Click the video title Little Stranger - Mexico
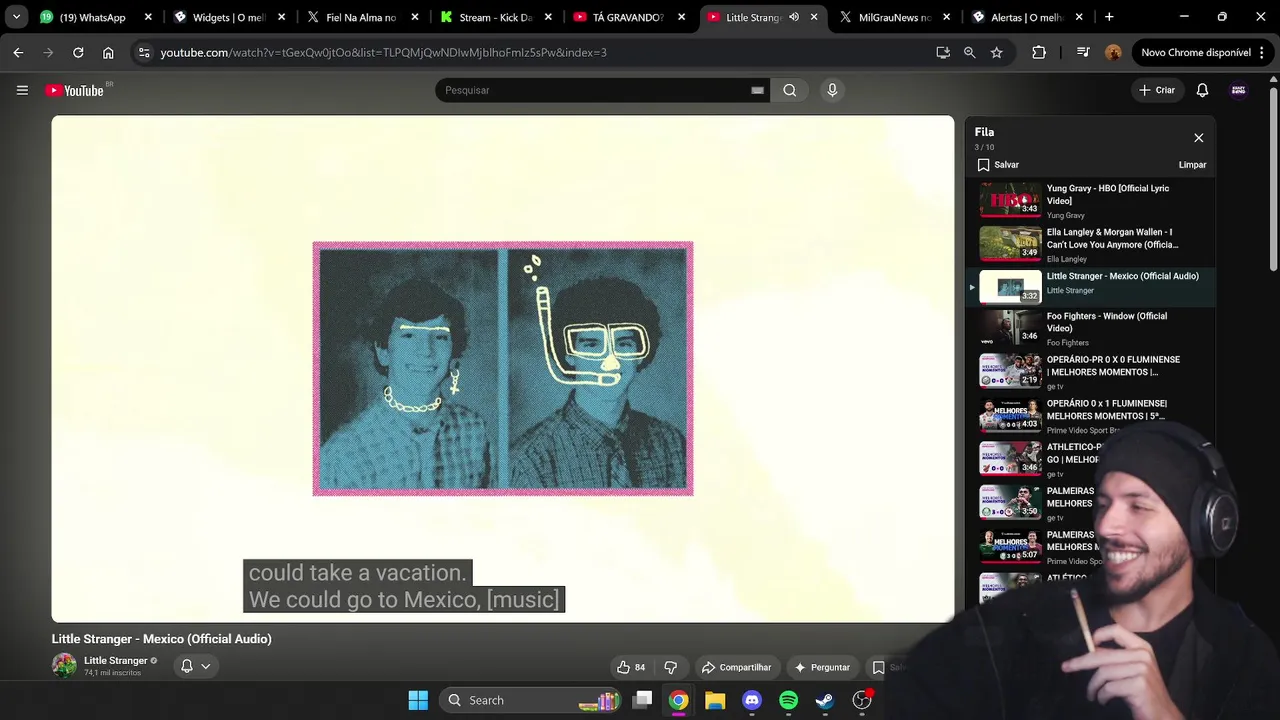Screen dimensions: 1280x720 click(x=161, y=639)
